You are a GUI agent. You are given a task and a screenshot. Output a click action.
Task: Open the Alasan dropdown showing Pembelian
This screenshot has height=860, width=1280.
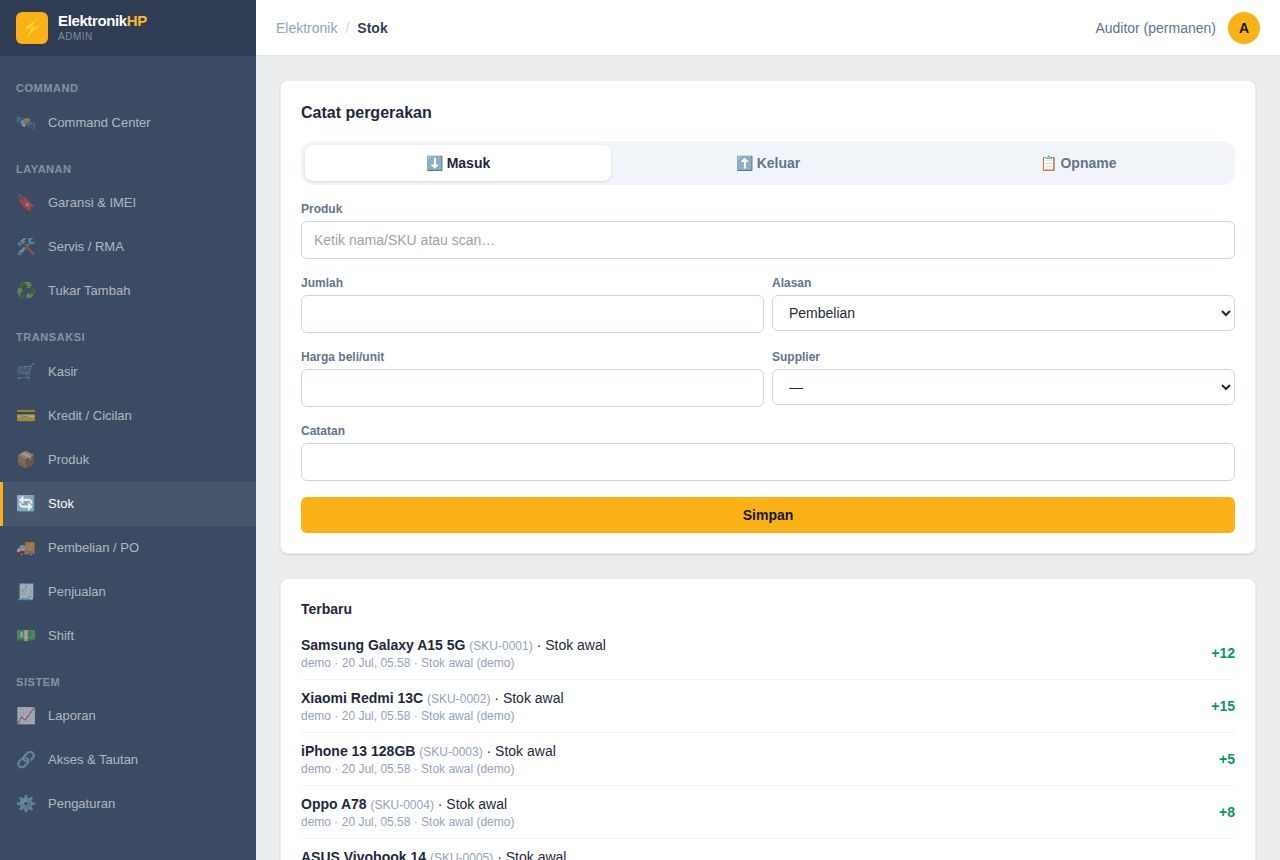point(1003,313)
